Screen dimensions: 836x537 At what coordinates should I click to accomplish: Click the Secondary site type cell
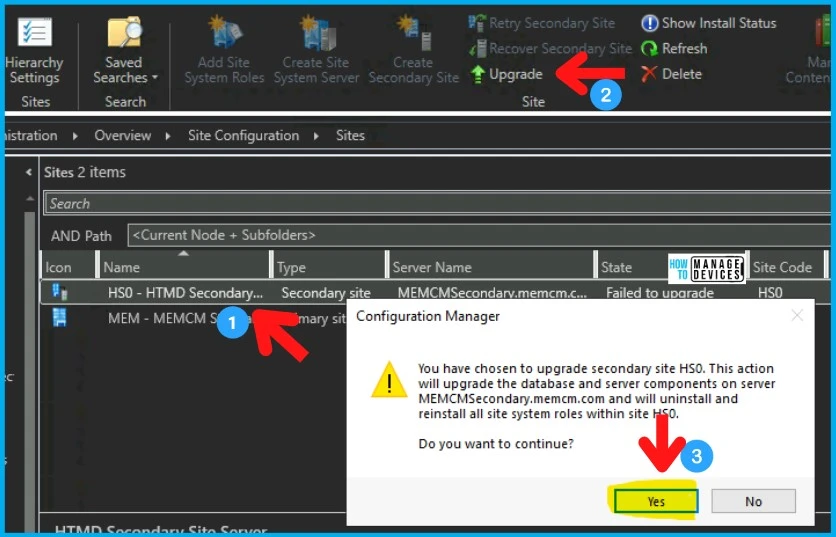[326, 293]
